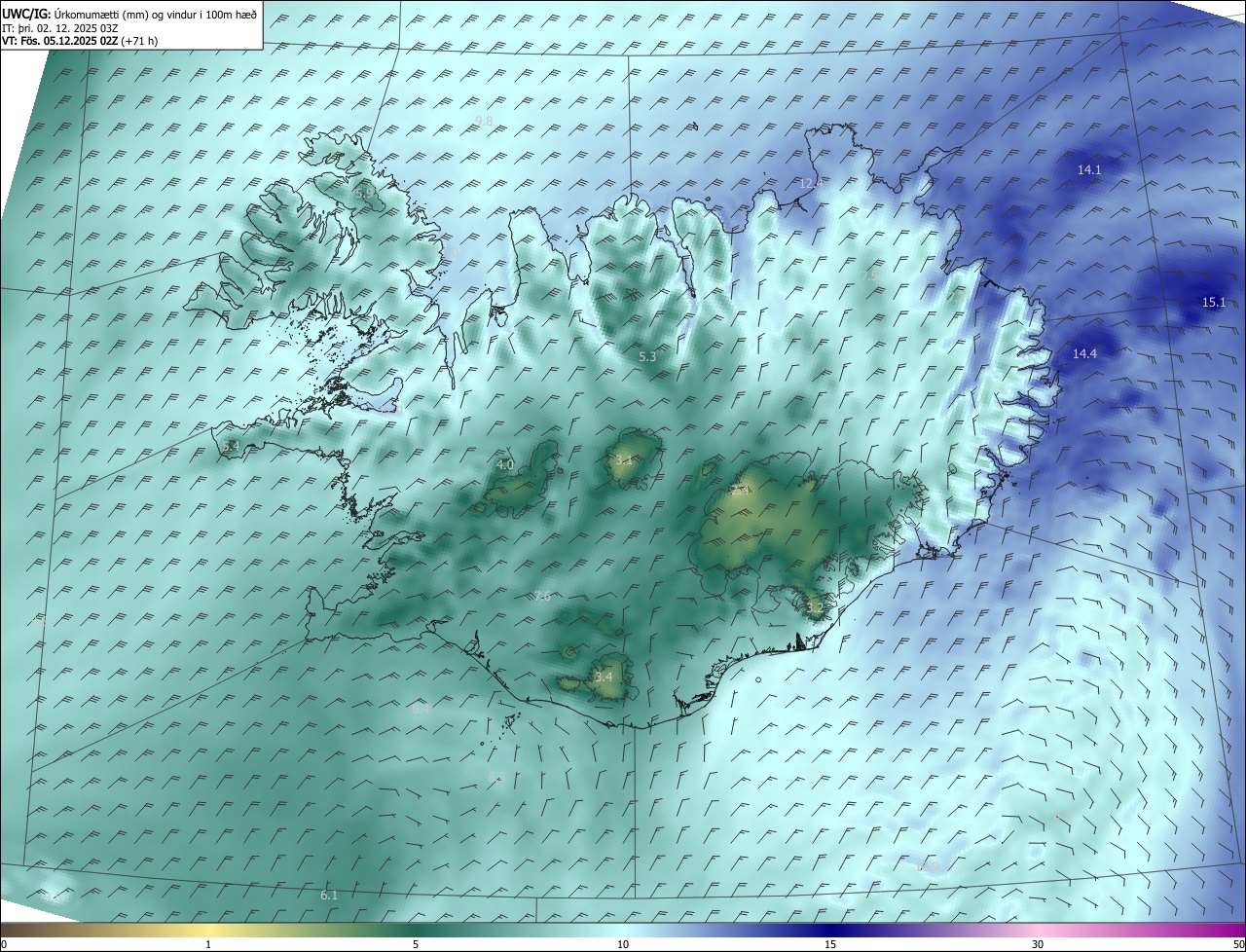Click the colour scale tick label 1
1246x952 pixels.
pos(208,945)
